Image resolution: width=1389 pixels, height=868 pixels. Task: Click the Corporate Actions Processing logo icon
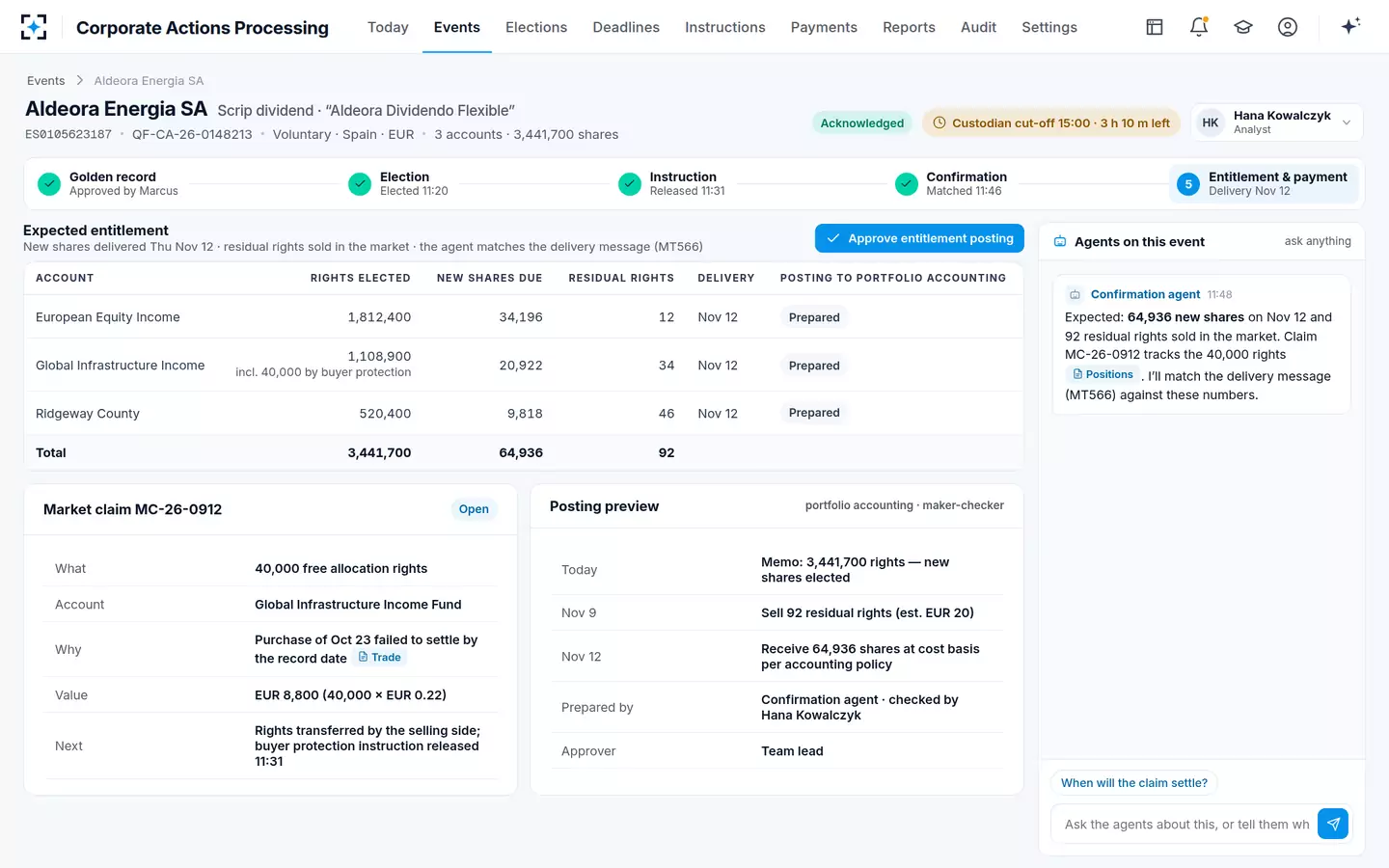coord(34,27)
